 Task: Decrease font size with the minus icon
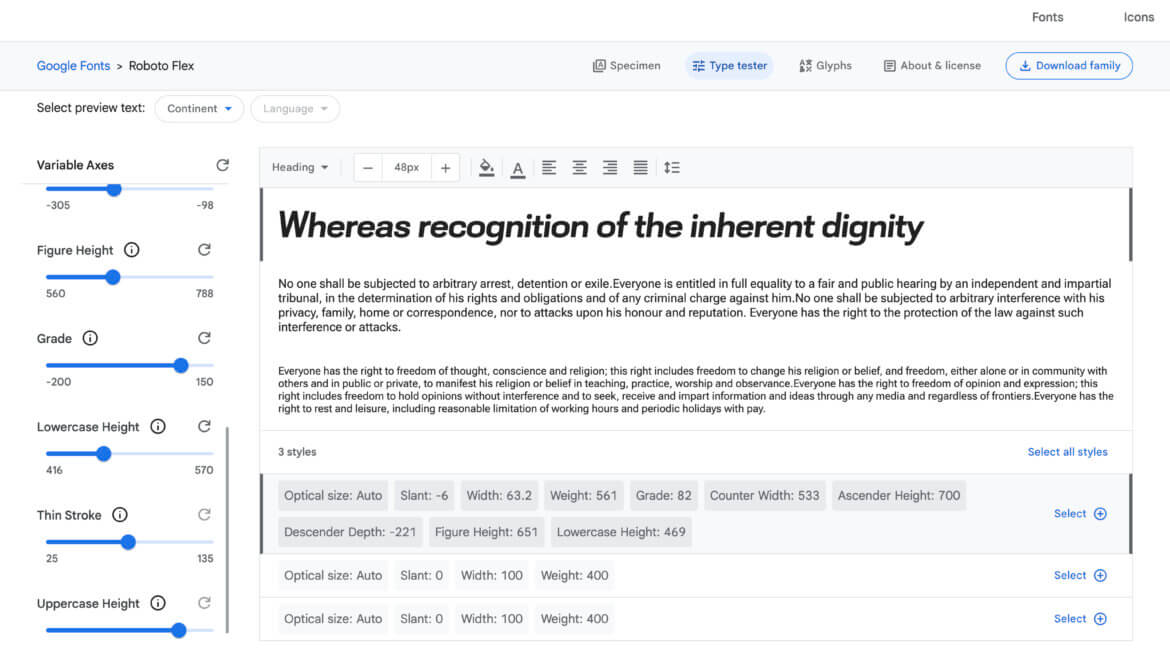367,167
